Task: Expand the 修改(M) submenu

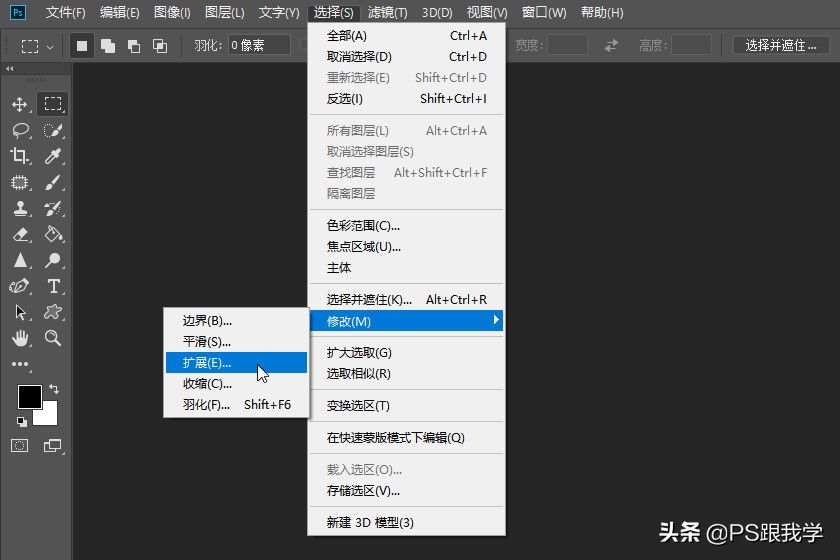Action: pyautogui.click(x=407, y=321)
